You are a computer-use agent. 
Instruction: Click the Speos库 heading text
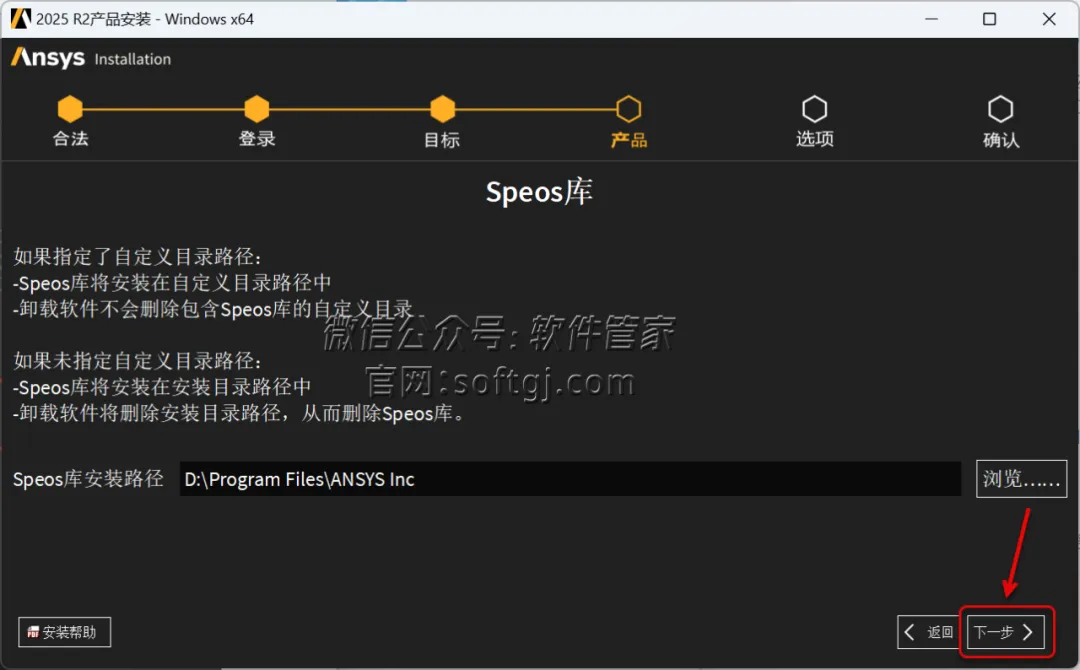tap(539, 191)
